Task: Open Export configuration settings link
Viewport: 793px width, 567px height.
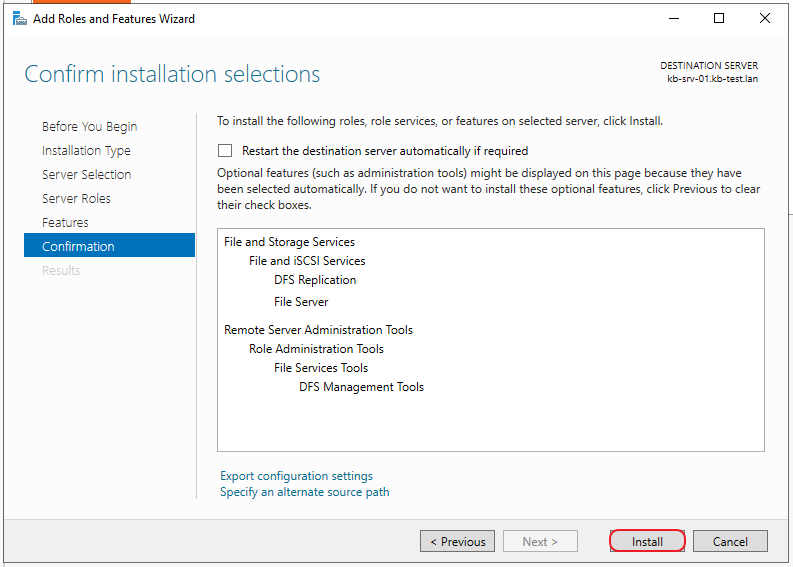Action: pyautogui.click(x=296, y=476)
